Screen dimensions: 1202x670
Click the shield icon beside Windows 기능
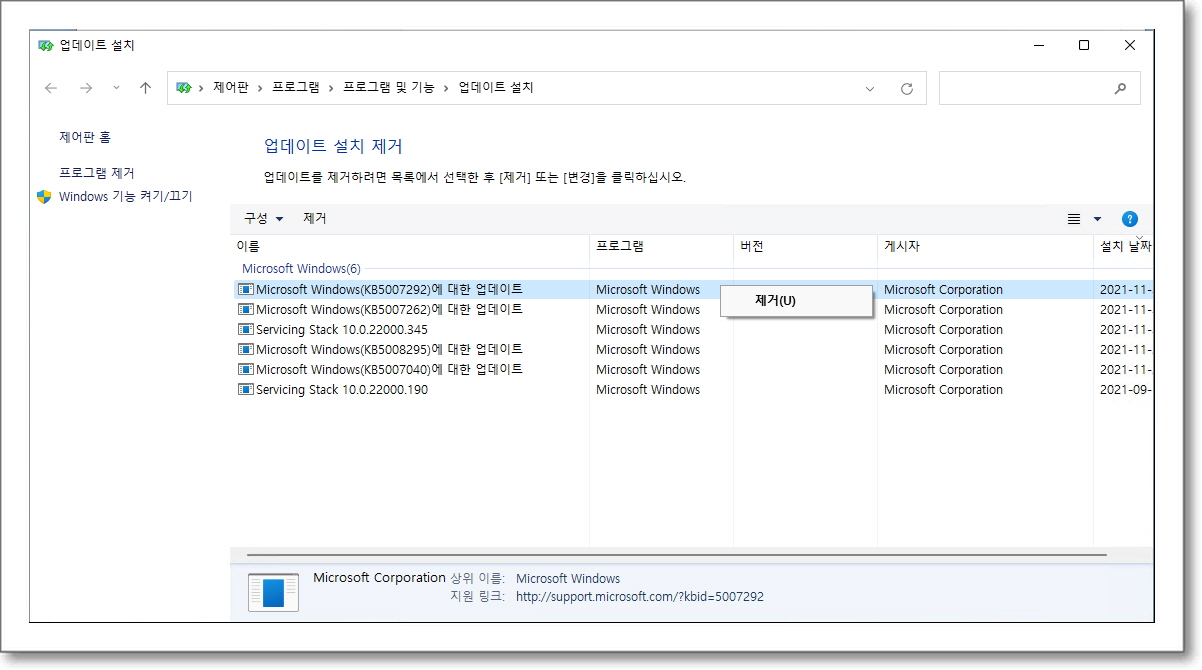click(44, 196)
